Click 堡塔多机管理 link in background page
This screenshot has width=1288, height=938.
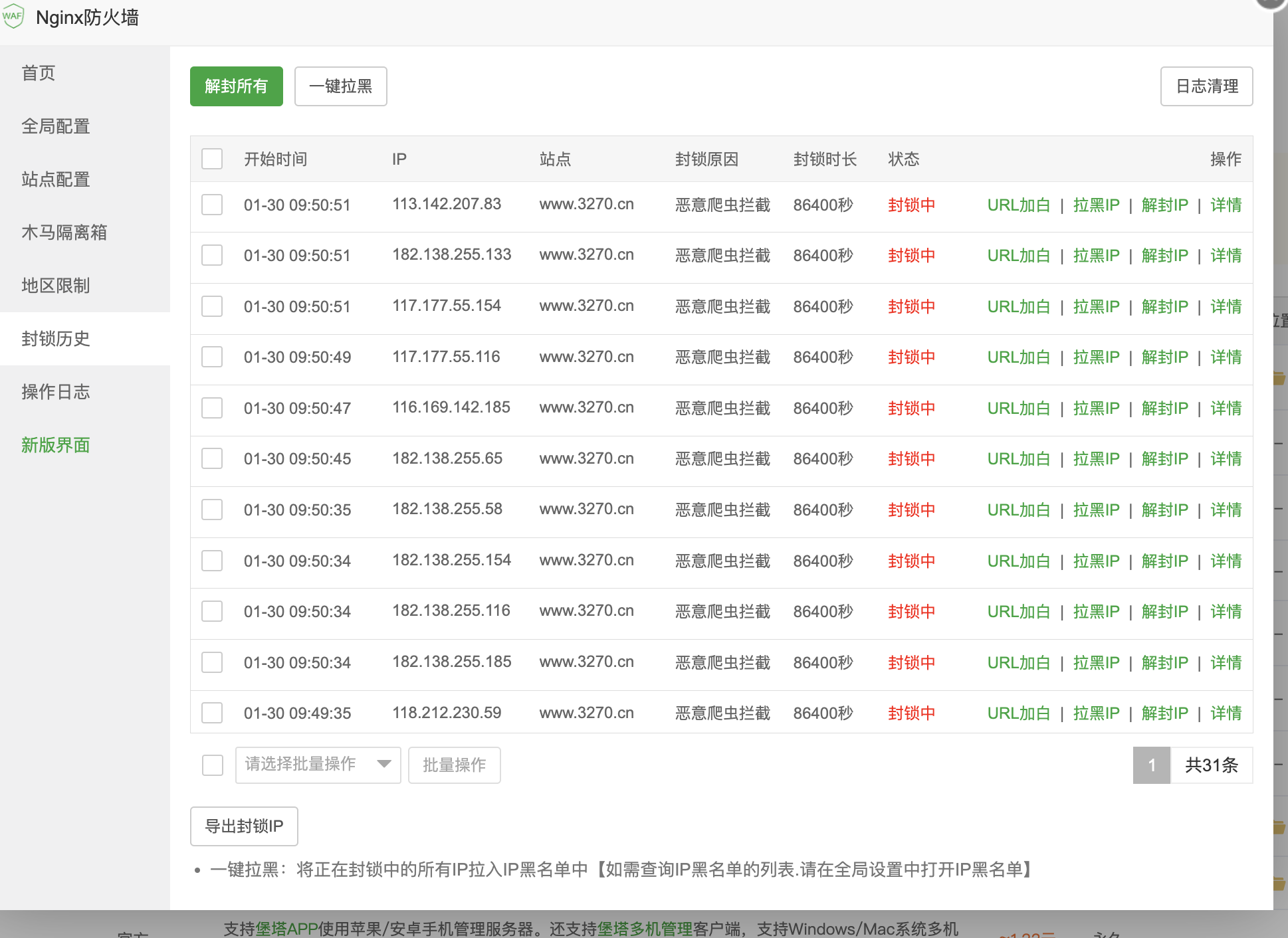click(x=645, y=929)
